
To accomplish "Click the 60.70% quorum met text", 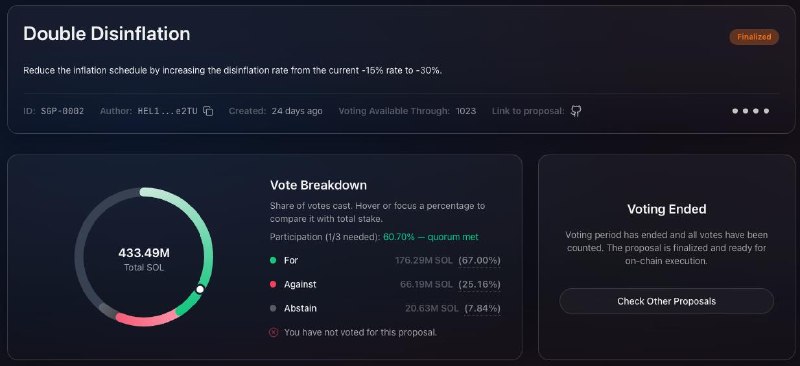I will click(x=431, y=237).
